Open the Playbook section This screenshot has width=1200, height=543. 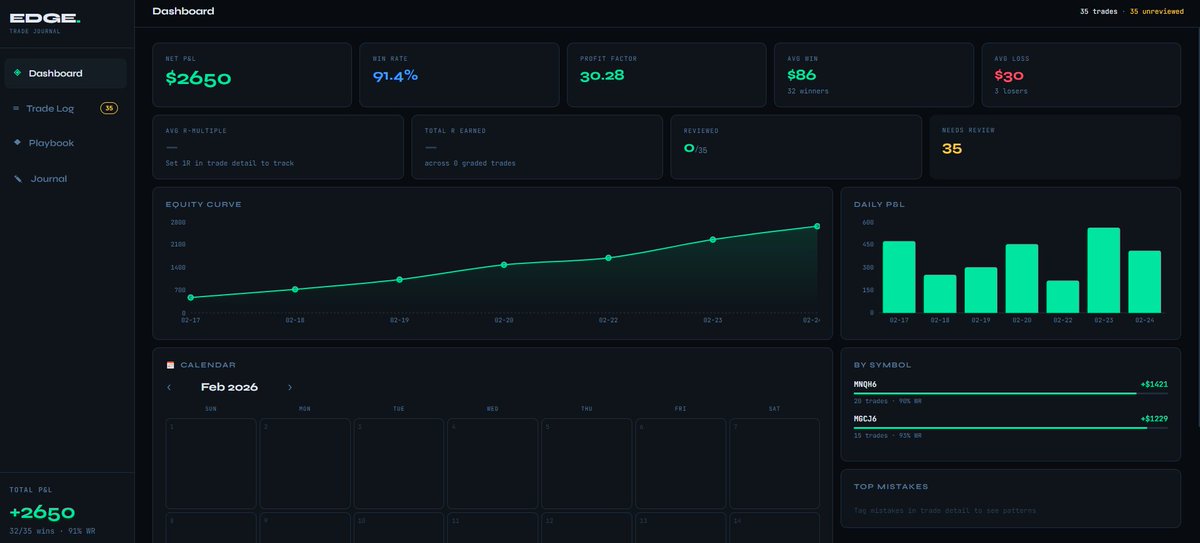[66, 143]
